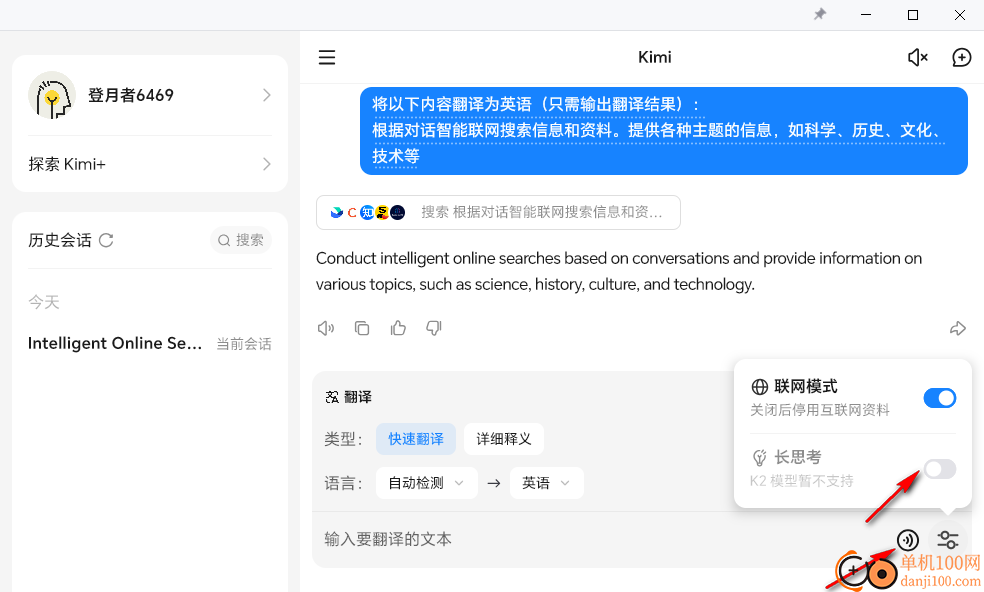Share the response with arrow icon
This screenshot has height=592, width=984.
(x=958, y=328)
